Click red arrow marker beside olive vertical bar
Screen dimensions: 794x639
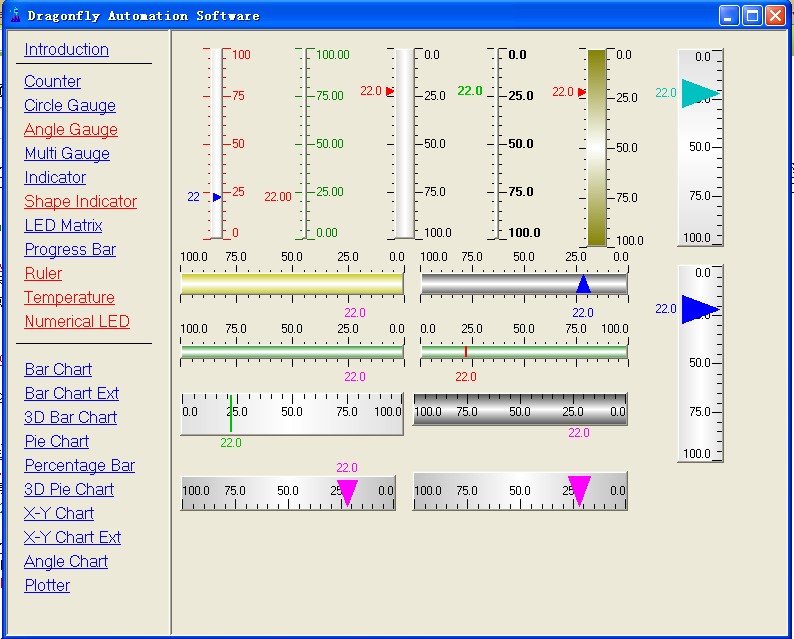pyautogui.click(x=582, y=92)
